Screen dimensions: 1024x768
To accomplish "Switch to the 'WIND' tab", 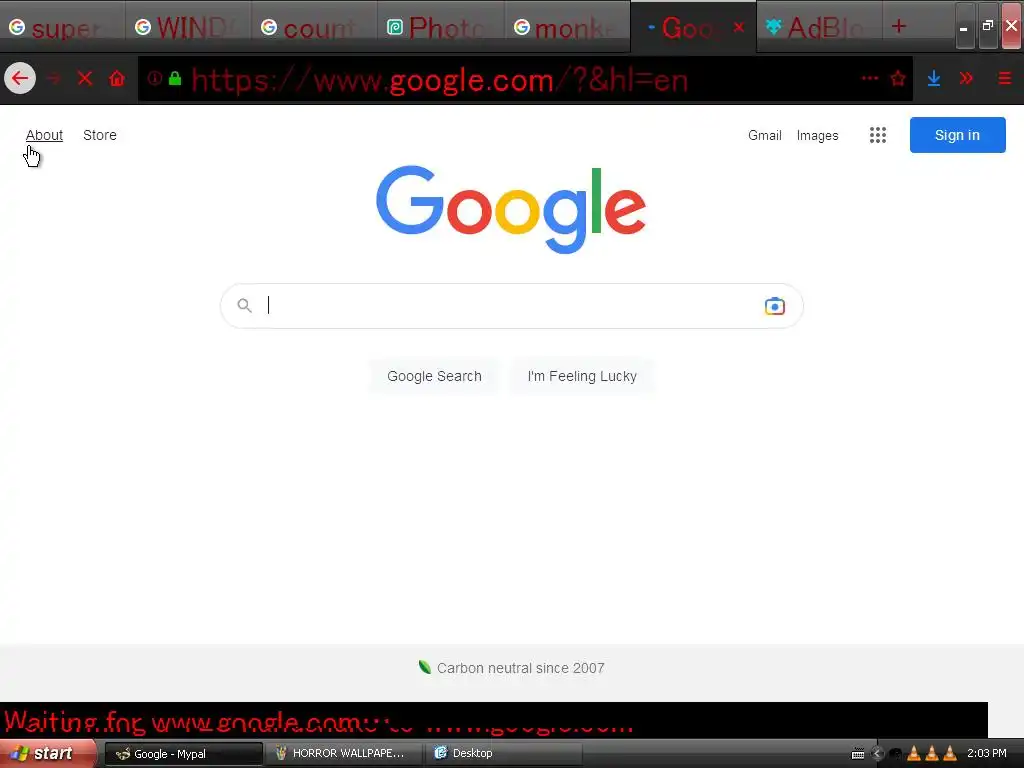I will tap(188, 27).
